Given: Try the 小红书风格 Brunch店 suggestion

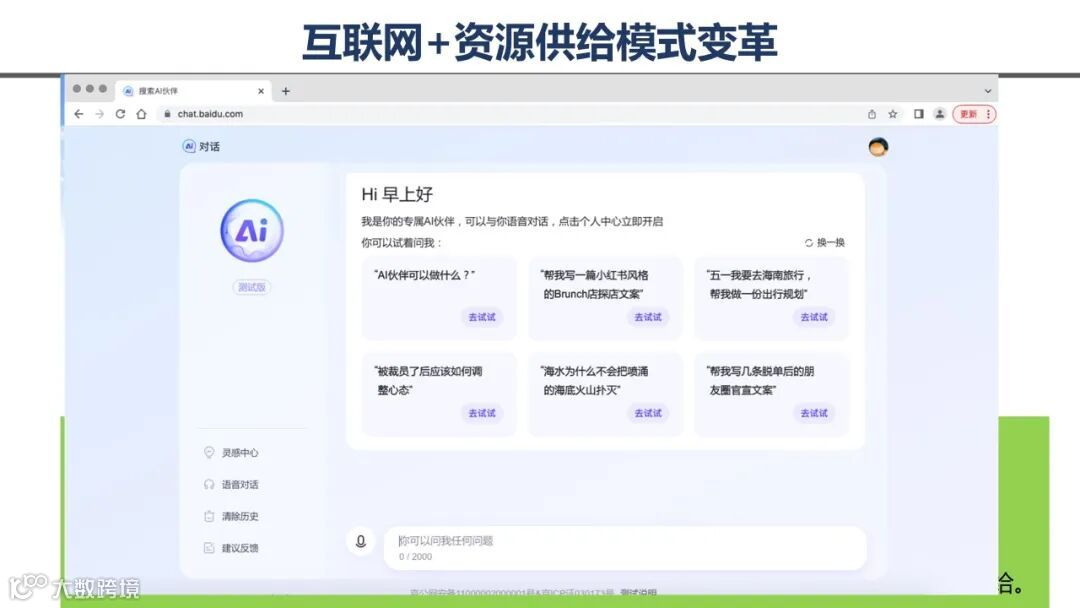Looking at the screenshot, I should (x=647, y=317).
